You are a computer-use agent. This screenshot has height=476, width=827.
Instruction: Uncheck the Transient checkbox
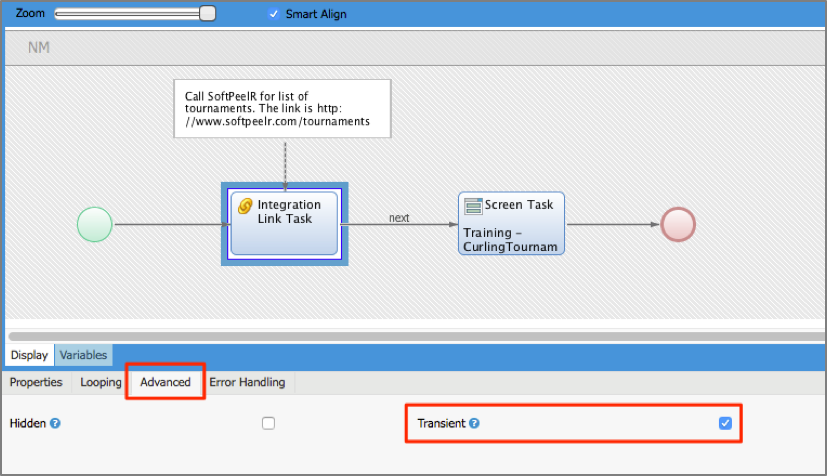tap(725, 423)
